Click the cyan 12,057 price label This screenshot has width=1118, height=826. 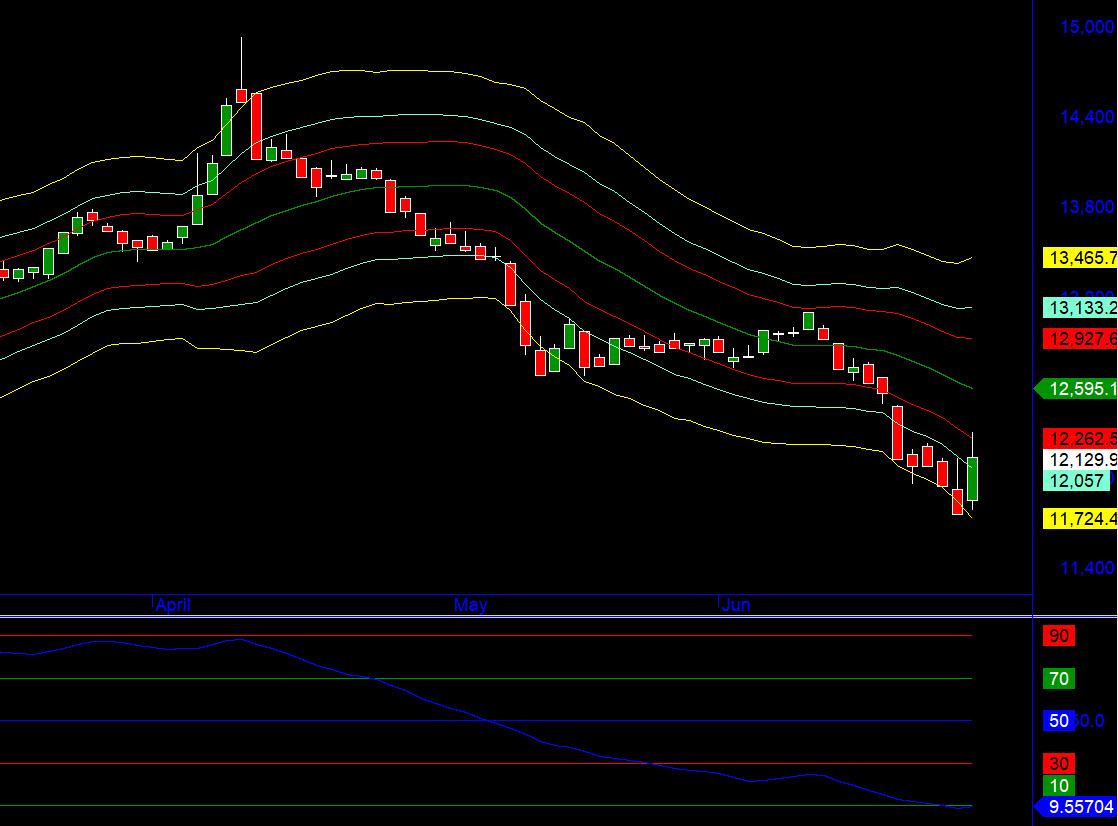[1077, 481]
